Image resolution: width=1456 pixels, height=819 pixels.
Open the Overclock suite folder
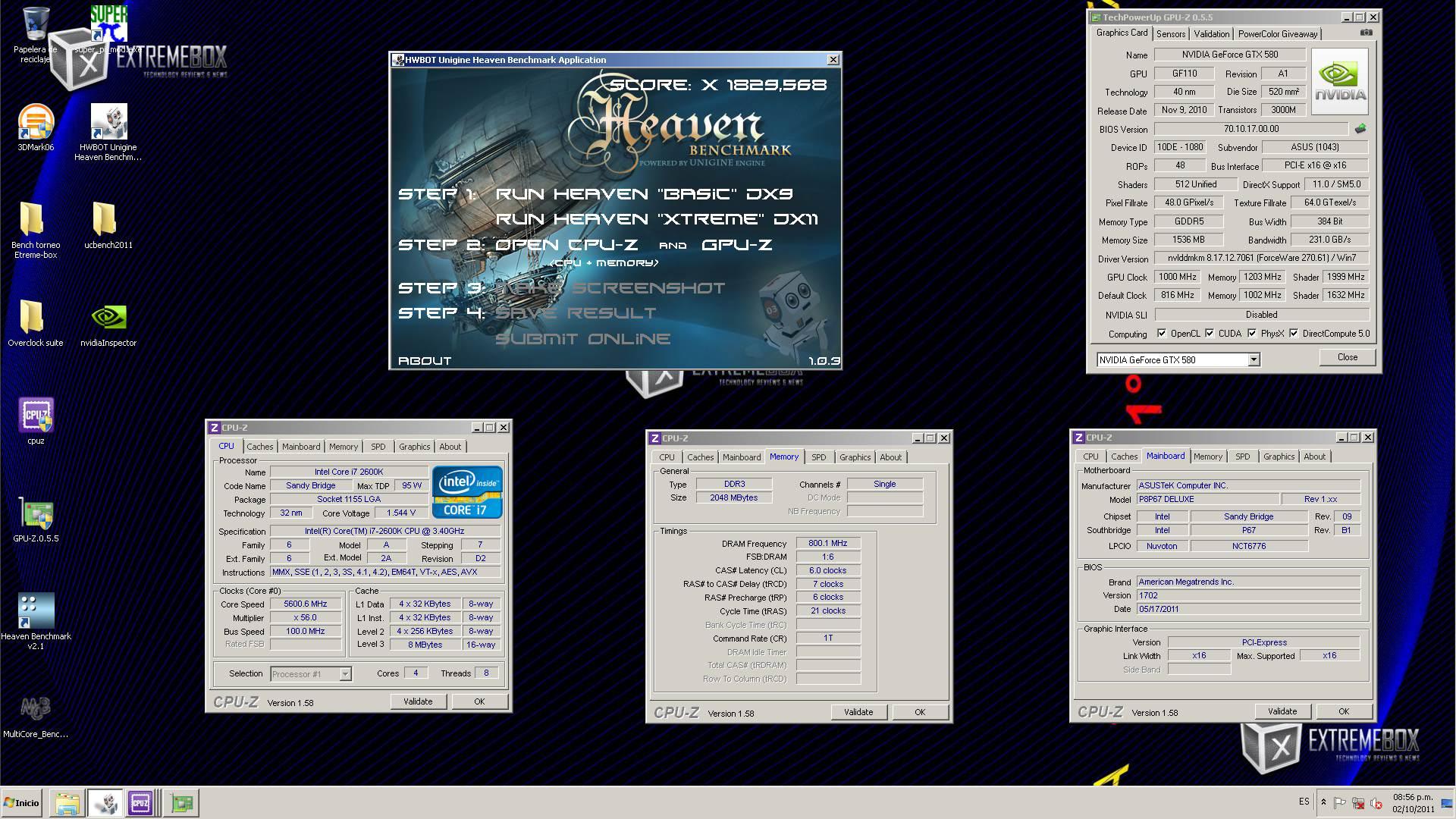pyautogui.click(x=35, y=323)
